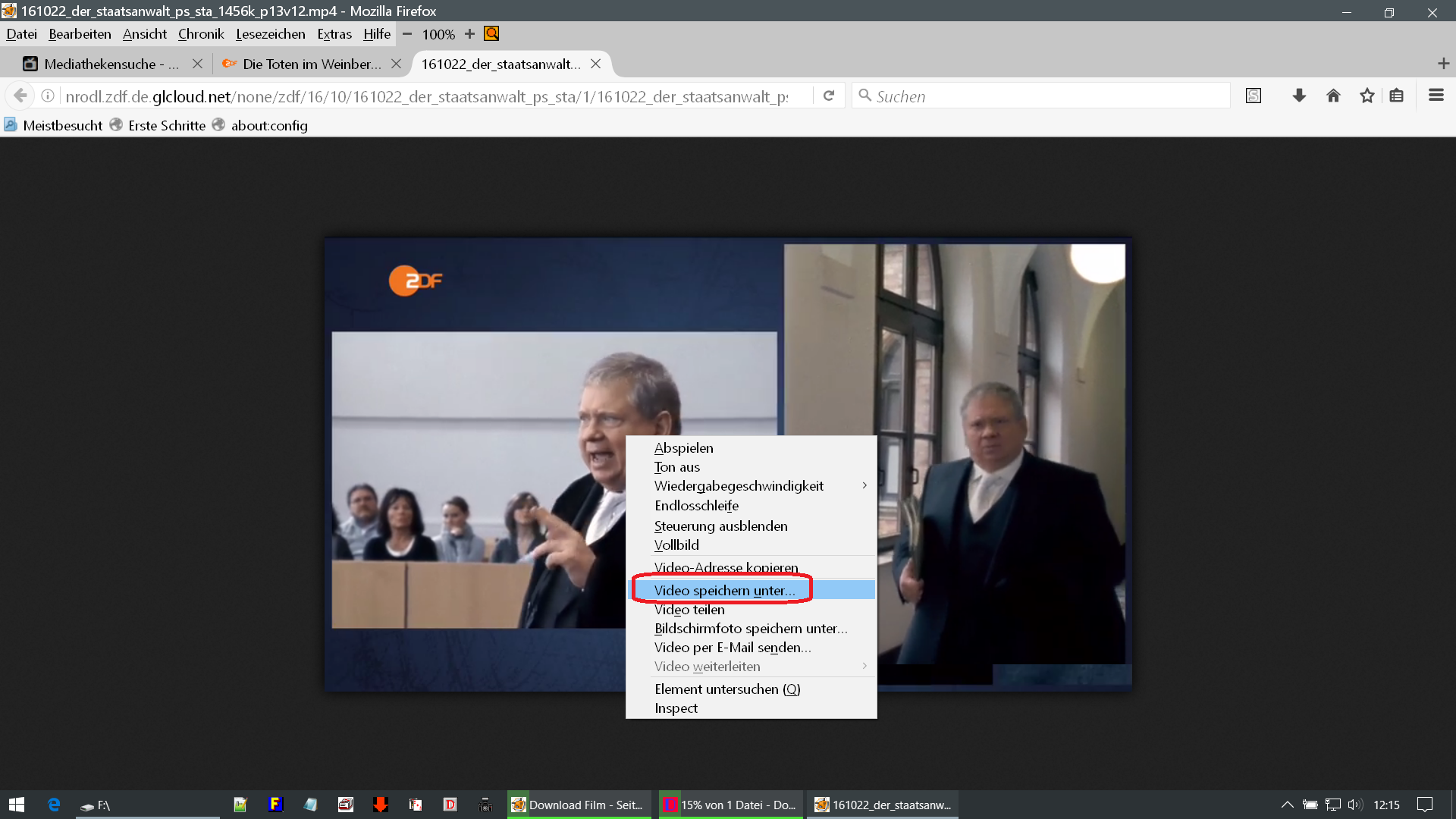Open the Firefox hamburger menu
1456x819 pixels.
1436,96
